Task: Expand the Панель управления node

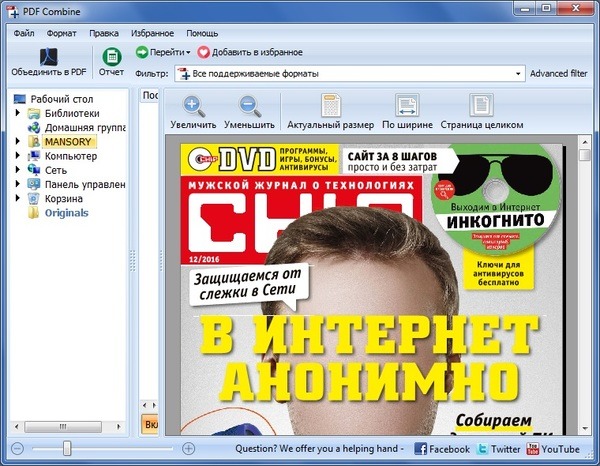Action: click(x=18, y=184)
